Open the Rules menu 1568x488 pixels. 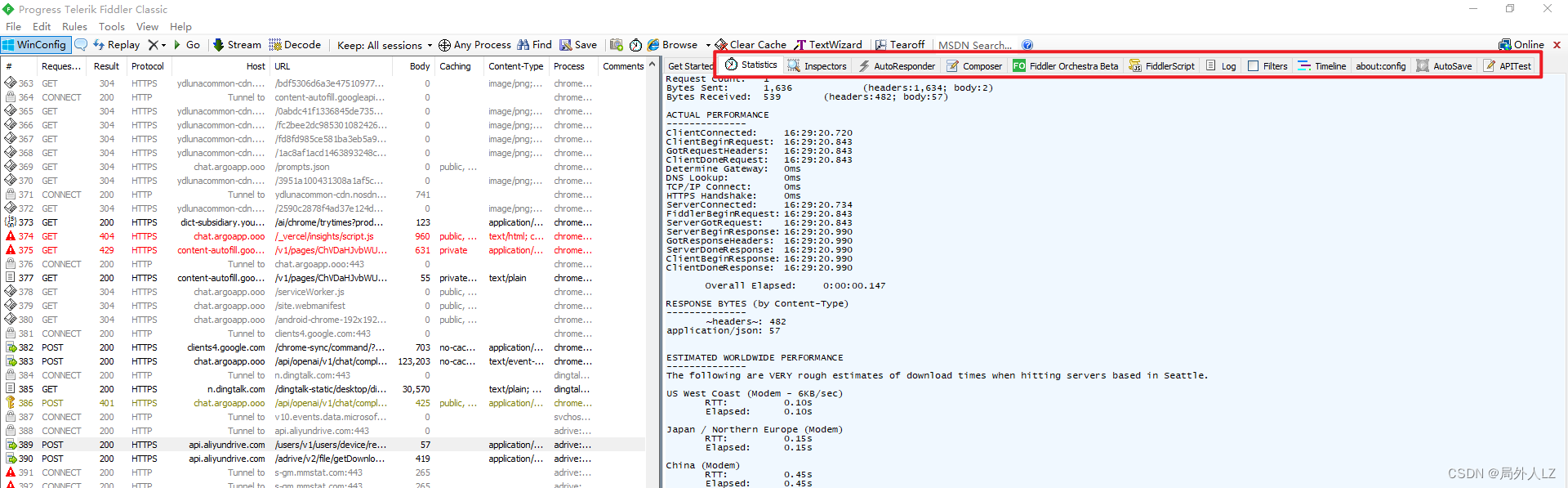coord(74,26)
